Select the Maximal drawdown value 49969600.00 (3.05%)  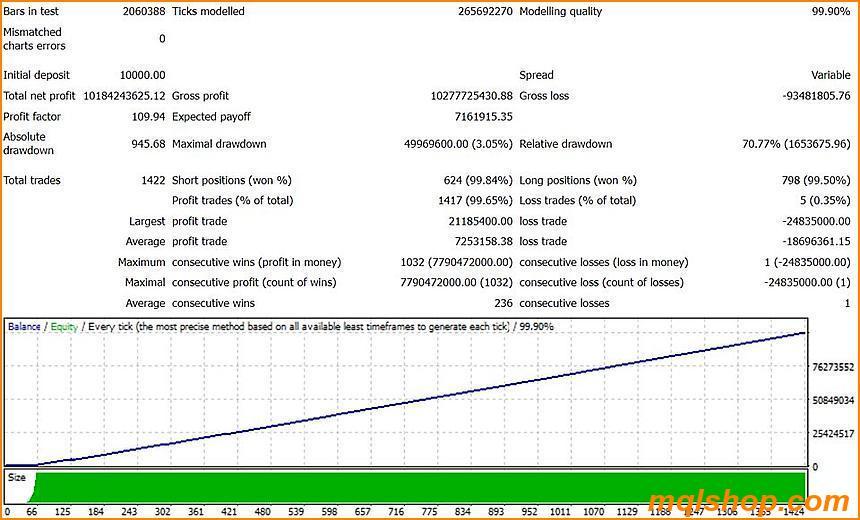[x=459, y=144]
